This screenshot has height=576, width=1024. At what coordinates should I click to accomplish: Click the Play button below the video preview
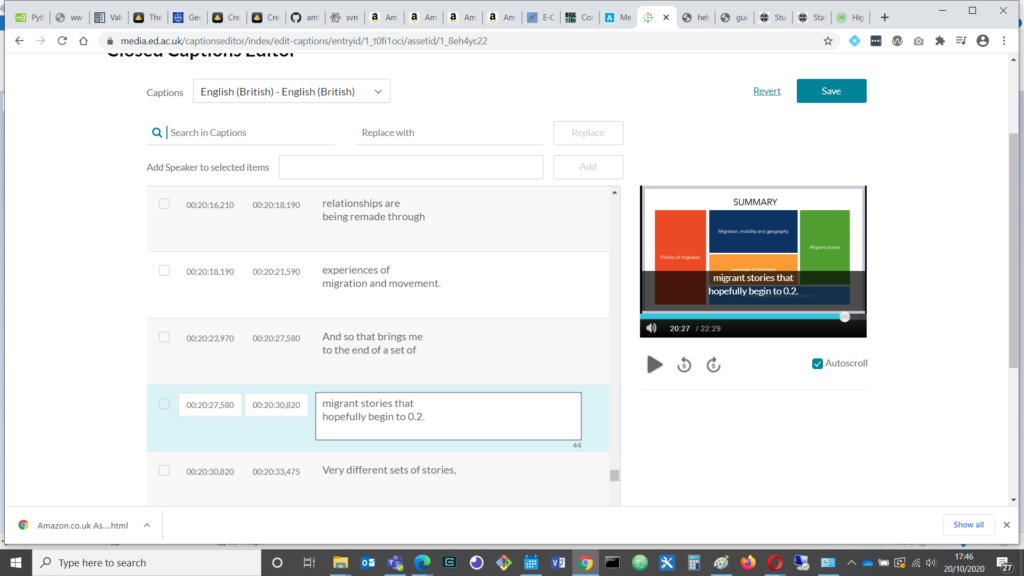(655, 364)
